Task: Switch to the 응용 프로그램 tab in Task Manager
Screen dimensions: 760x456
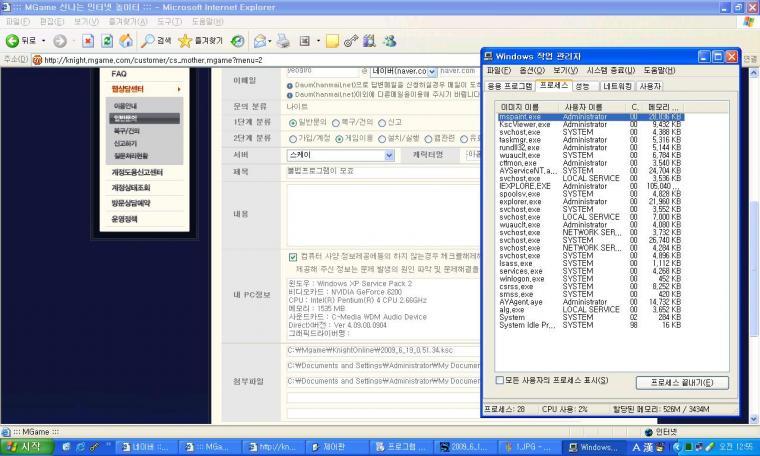Action: coord(509,87)
